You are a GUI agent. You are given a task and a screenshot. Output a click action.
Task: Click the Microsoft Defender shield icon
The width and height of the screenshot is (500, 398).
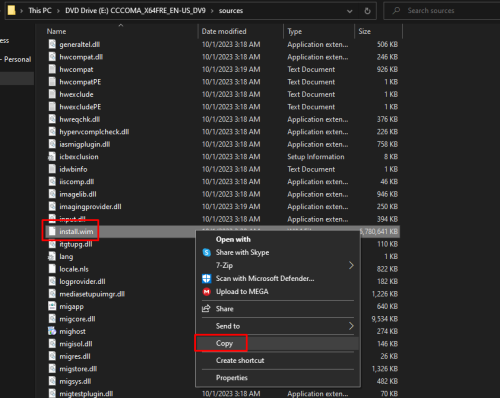(x=207, y=278)
